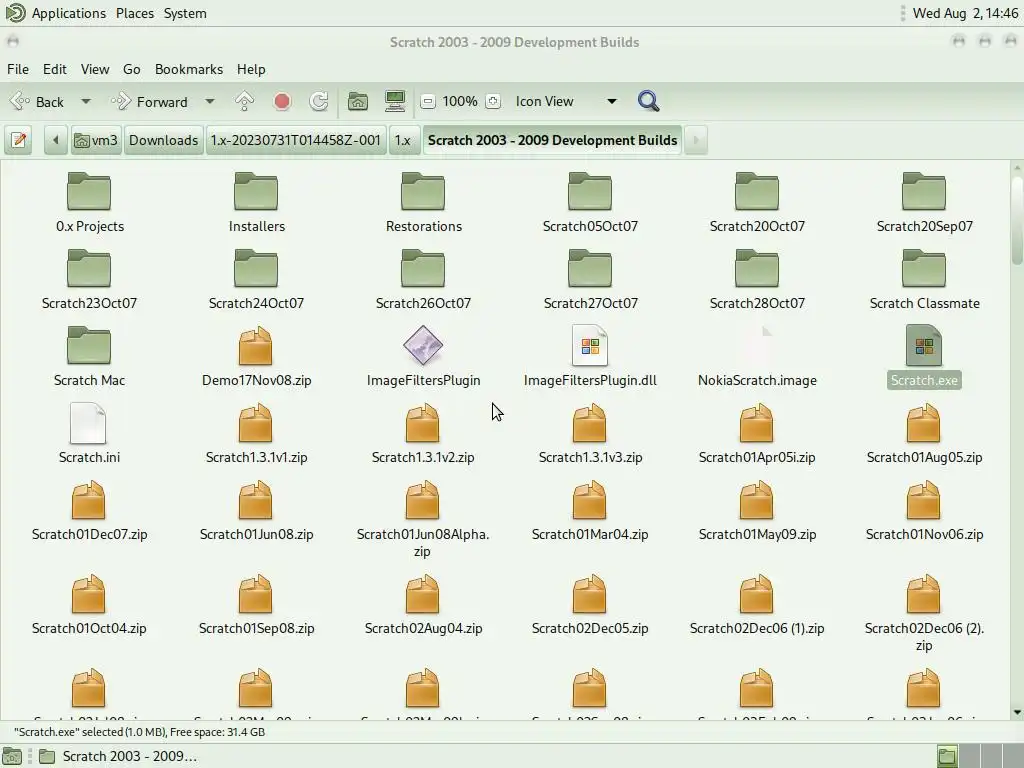Viewport: 1024px width, 768px height.
Task: Click the 100% zoom level label
Action: point(460,101)
